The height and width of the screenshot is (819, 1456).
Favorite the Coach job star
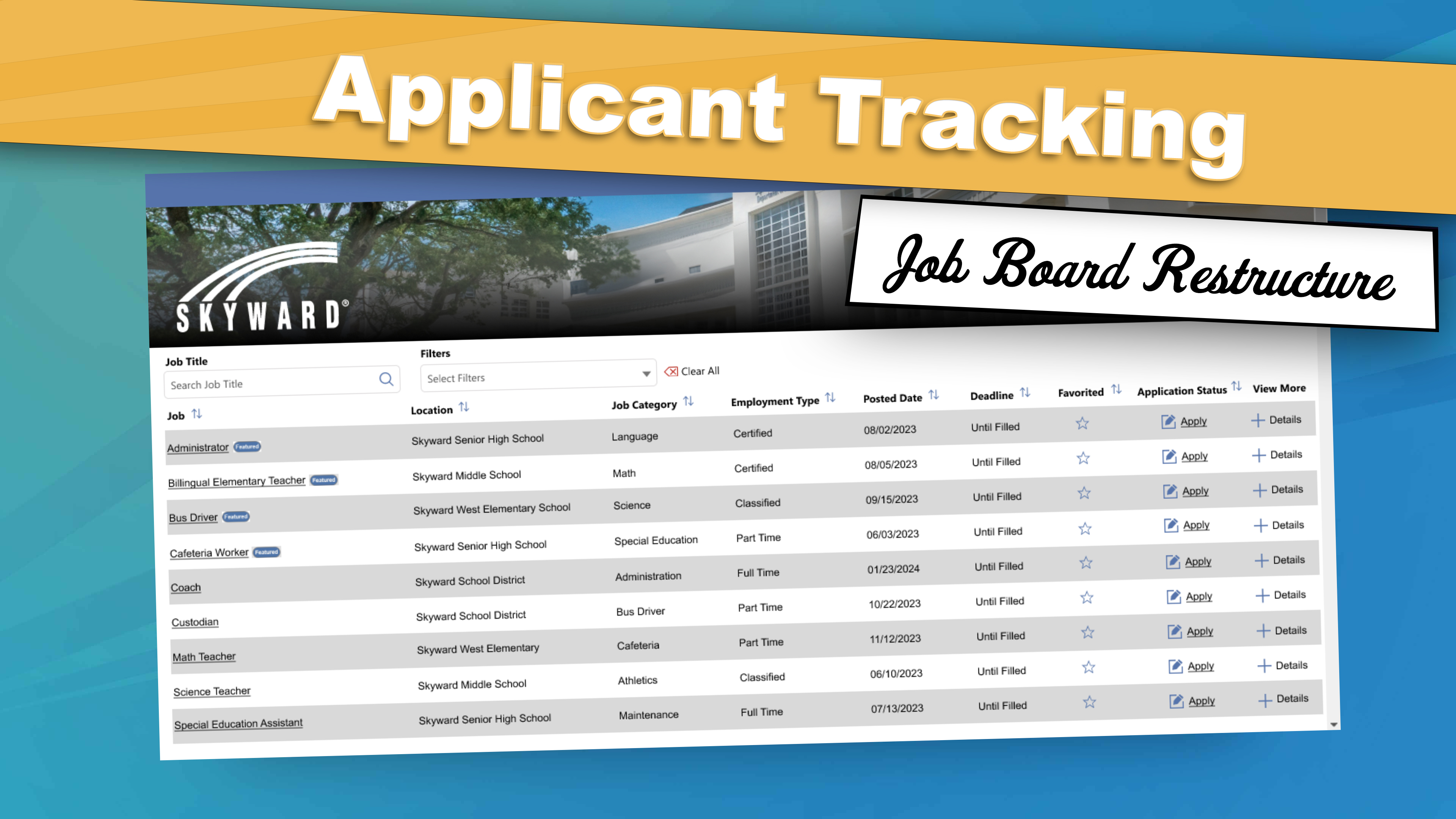1086,563
